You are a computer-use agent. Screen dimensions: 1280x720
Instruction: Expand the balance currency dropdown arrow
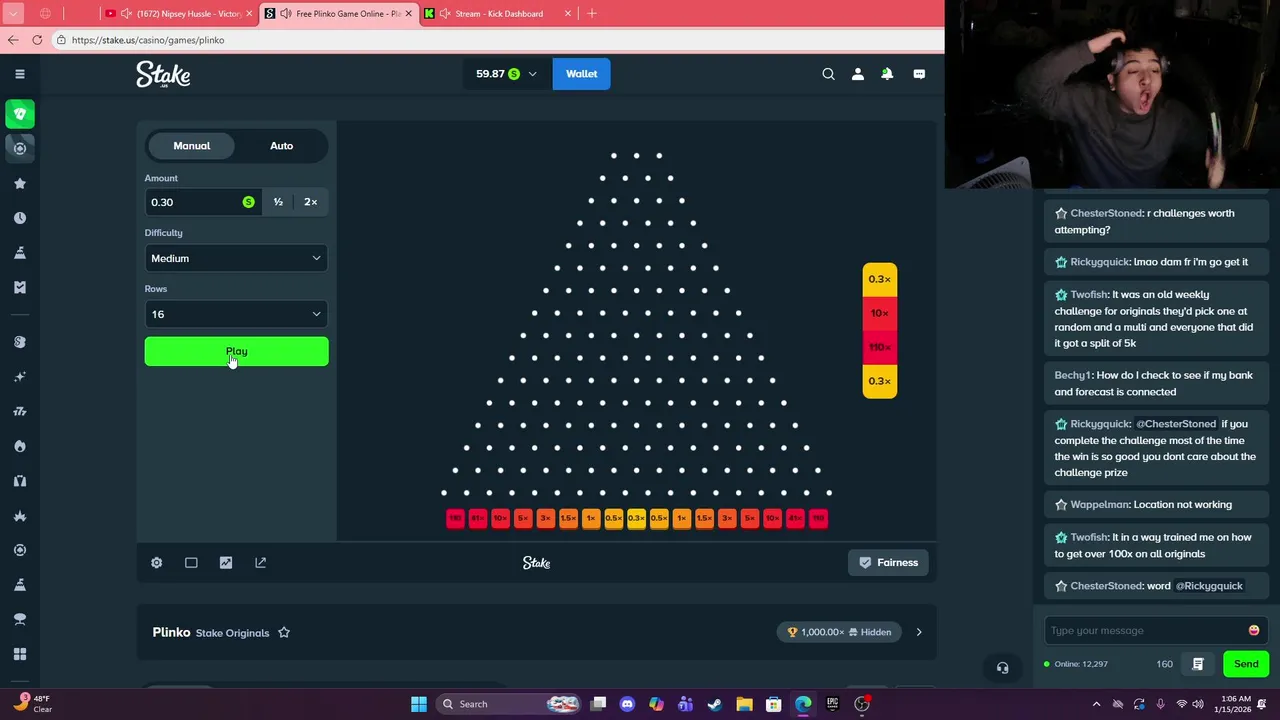[532, 74]
